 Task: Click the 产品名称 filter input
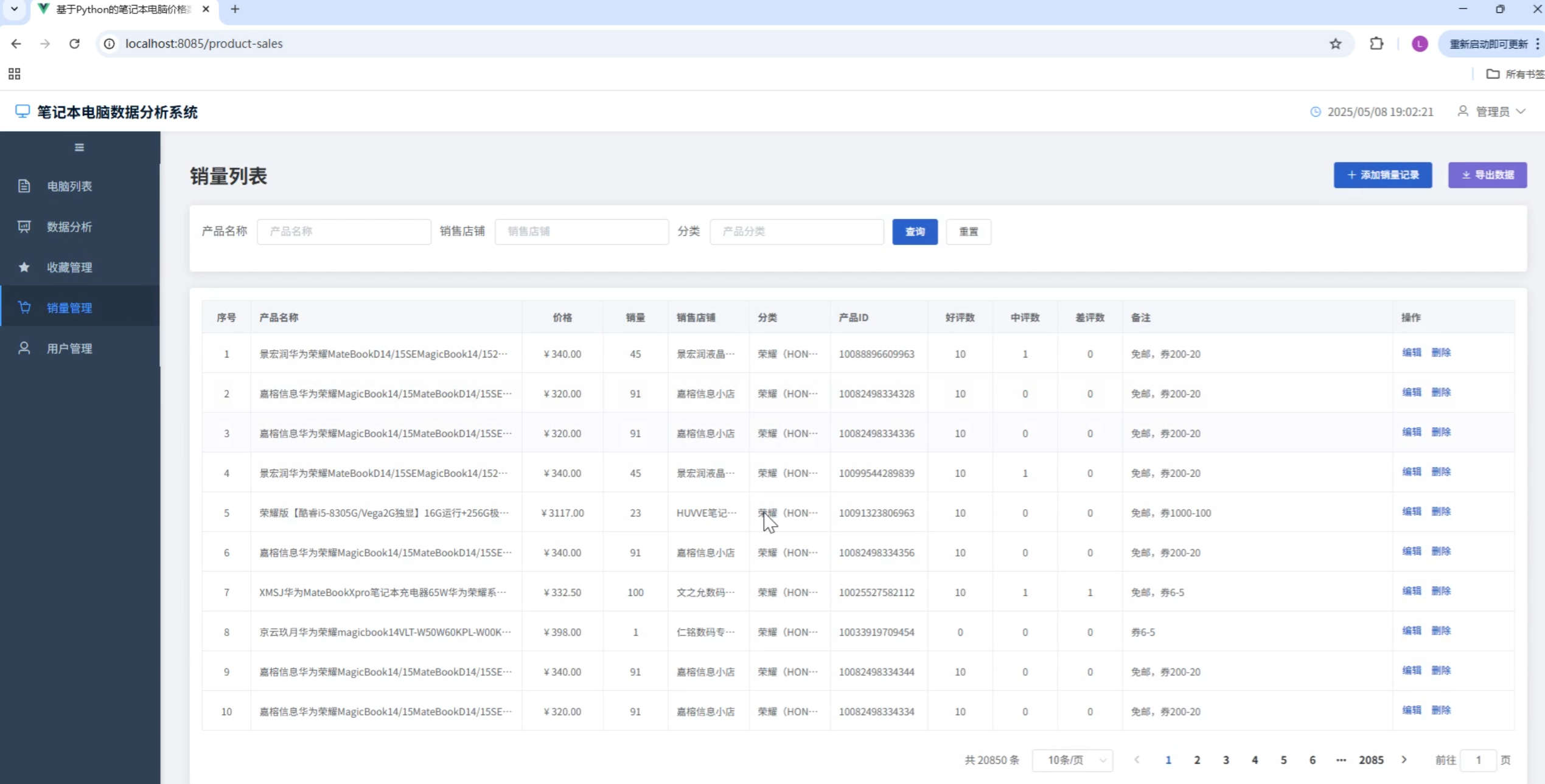tap(344, 232)
